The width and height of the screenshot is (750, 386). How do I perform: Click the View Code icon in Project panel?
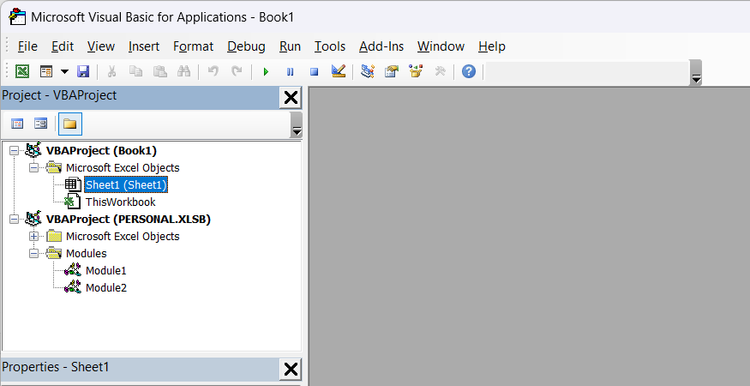(17, 124)
